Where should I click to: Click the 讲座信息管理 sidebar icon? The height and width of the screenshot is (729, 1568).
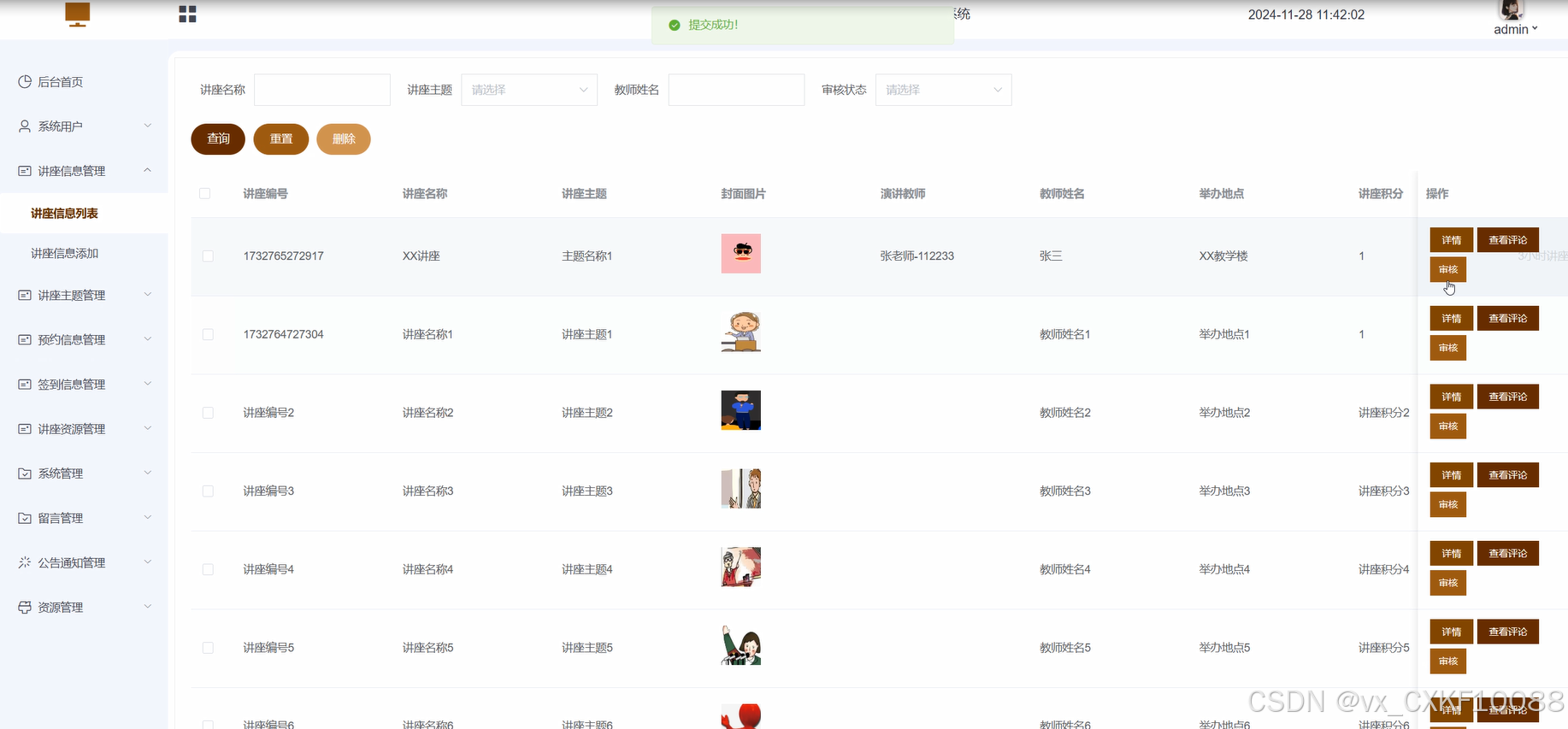click(x=25, y=171)
